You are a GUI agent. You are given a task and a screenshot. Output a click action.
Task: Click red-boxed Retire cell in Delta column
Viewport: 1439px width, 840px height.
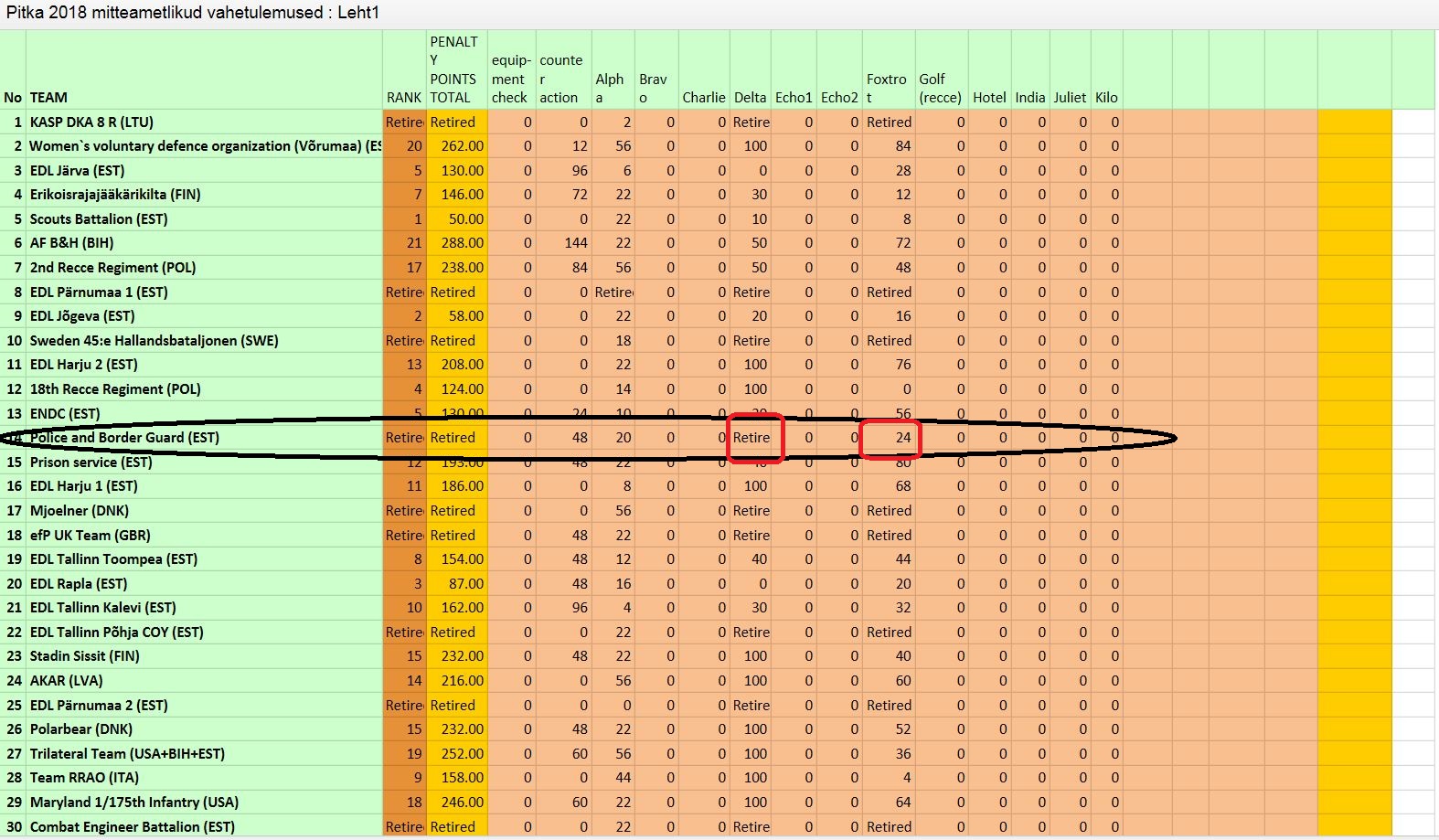coord(751,438)
